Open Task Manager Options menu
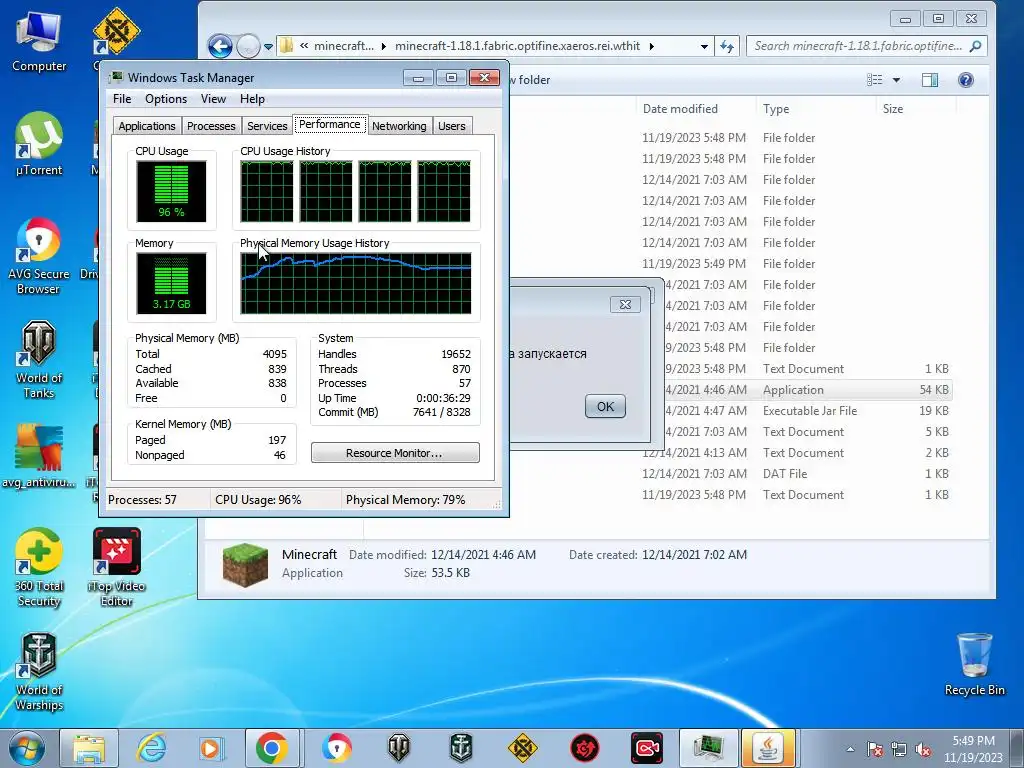This screenshot has height=768, width=1024. click(x=166, y=99)
